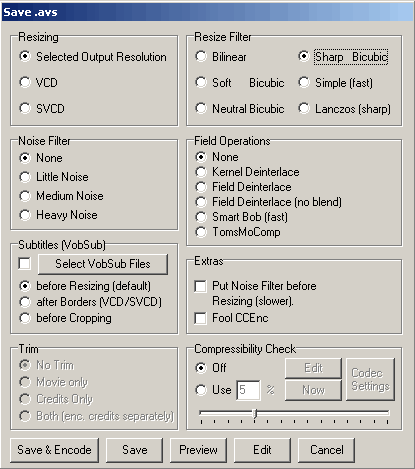Check Put Noise Filter before Resizing

(x=200, y=286)
